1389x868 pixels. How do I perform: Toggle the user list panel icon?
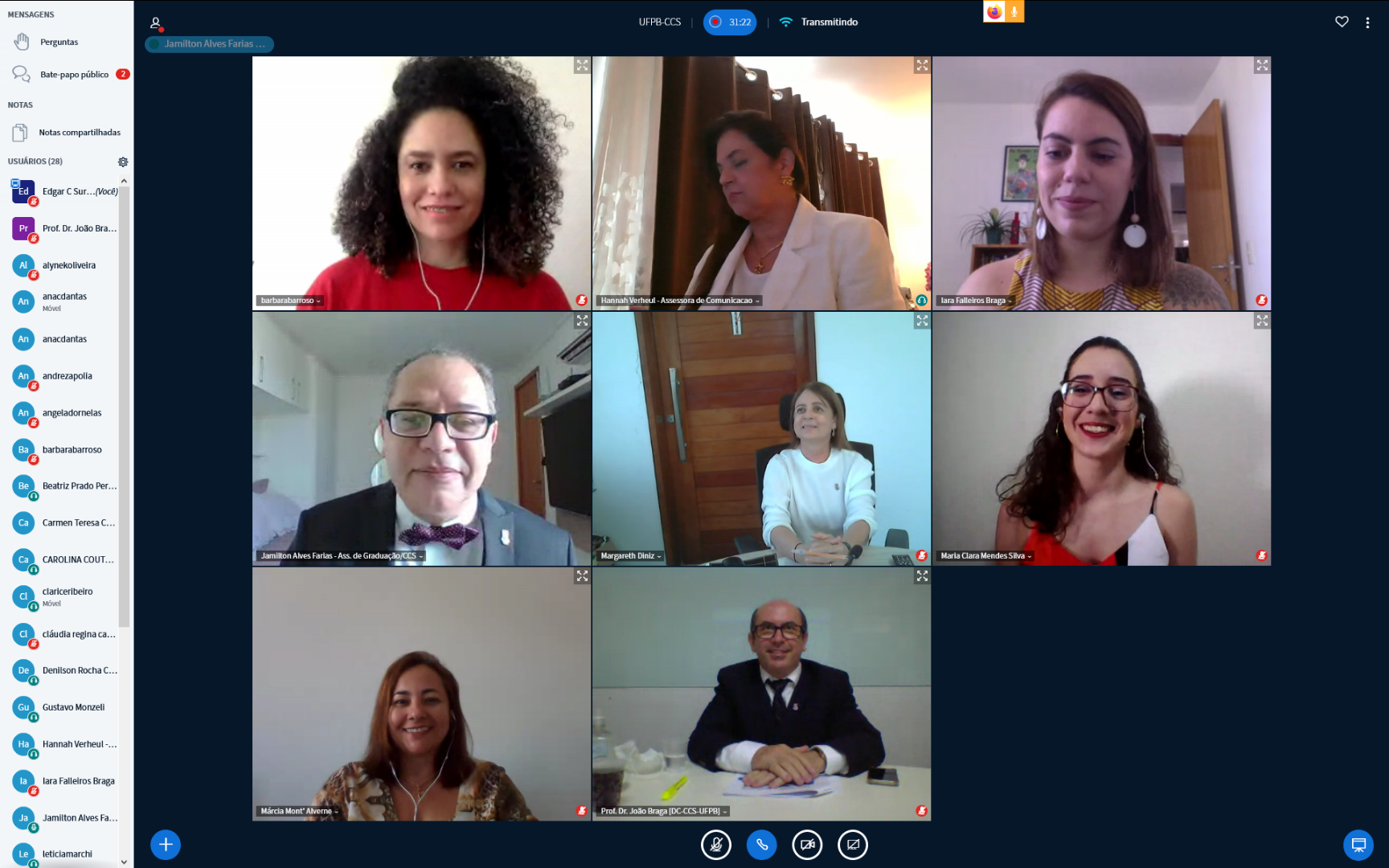click(156, 23)
